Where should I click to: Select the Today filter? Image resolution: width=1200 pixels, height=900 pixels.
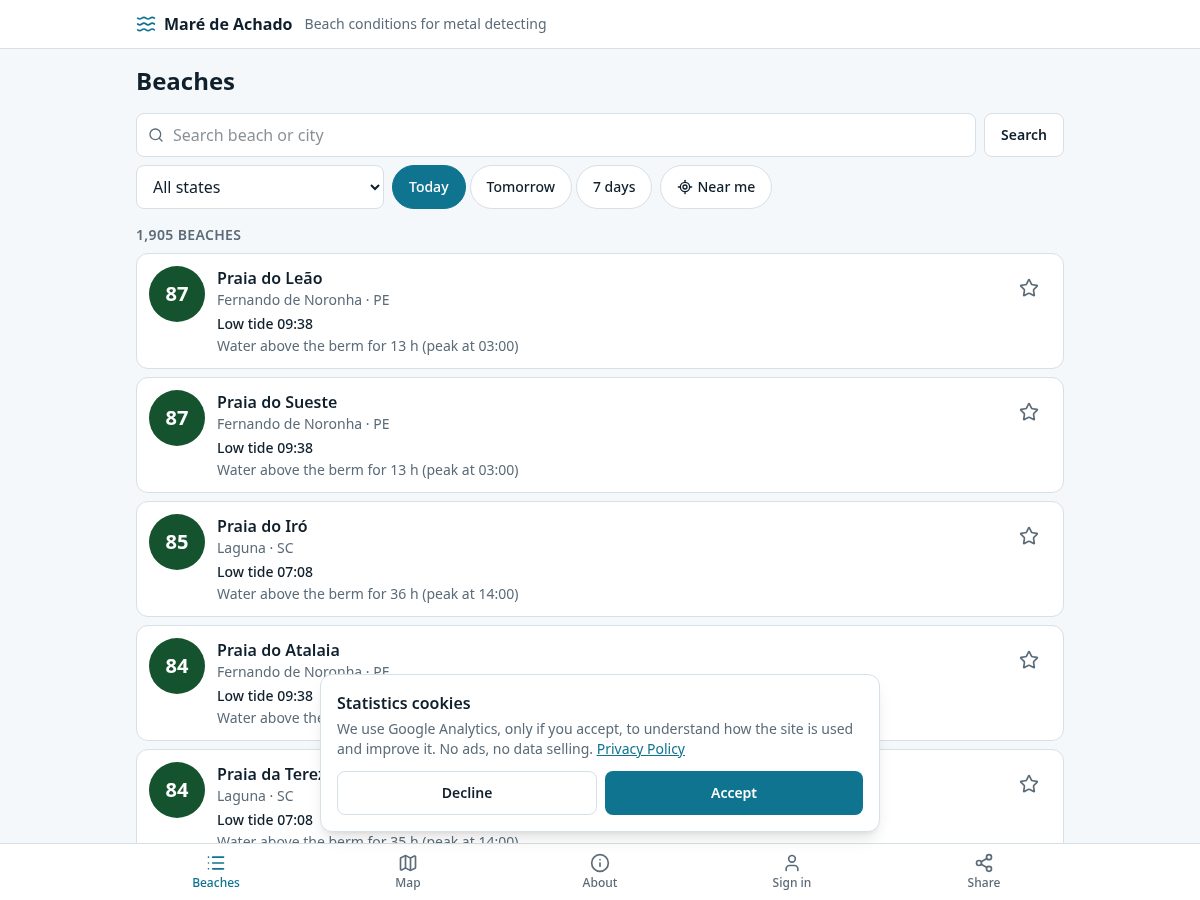pos(429,187)
